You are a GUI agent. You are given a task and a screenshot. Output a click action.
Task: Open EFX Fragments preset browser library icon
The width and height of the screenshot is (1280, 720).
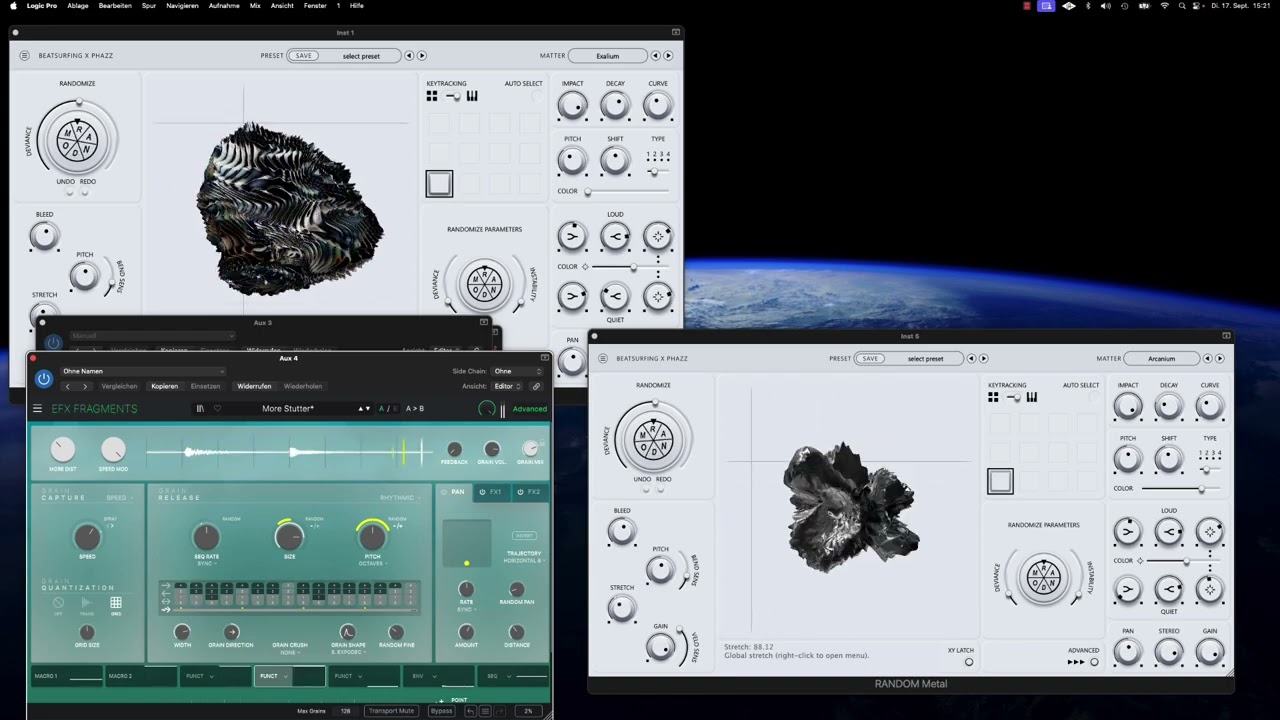(x=200, y=408)
